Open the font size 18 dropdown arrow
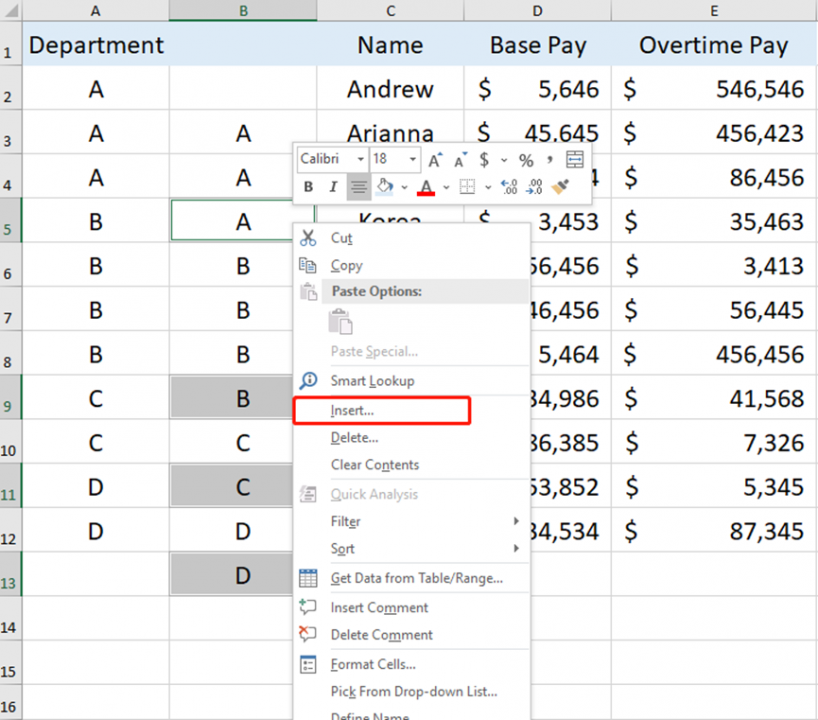 click(x=413, y=159)
